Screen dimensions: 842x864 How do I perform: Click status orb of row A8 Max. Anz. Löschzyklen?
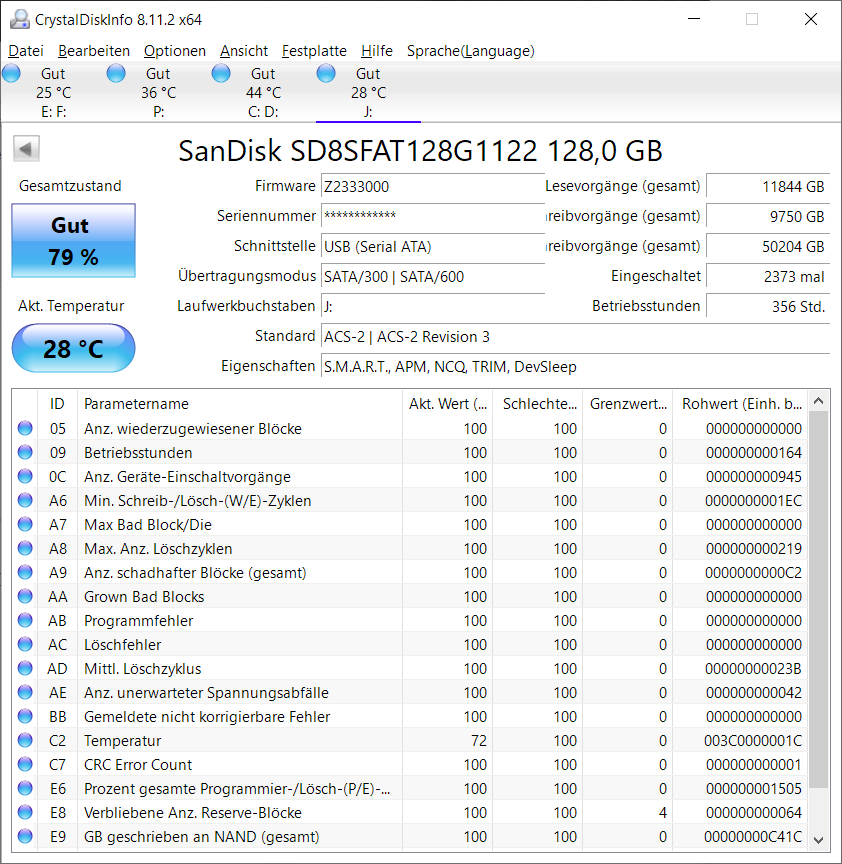pyautogui.click(x=25, y=548)
